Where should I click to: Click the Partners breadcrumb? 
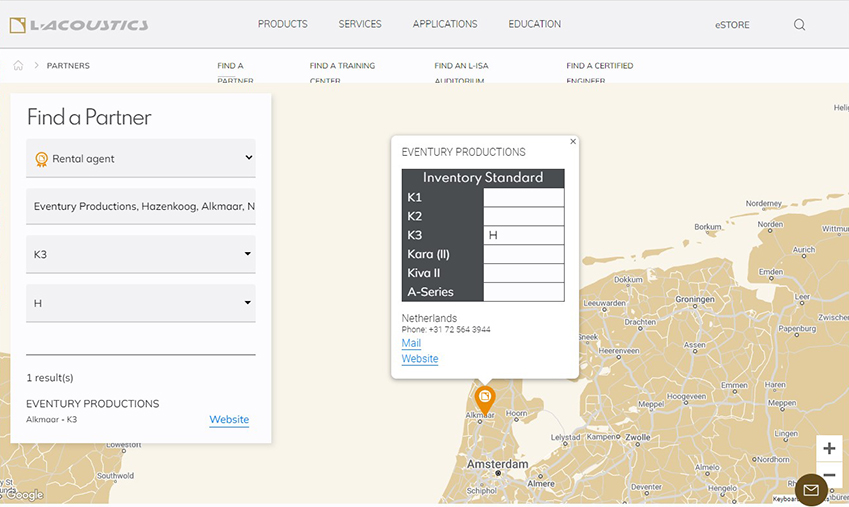(68, 66)
